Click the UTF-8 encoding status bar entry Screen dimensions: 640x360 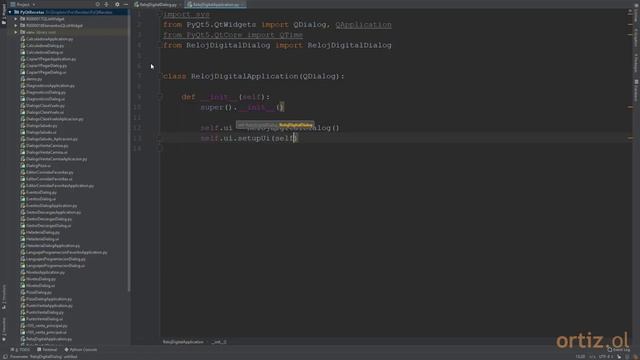point(605,357)
